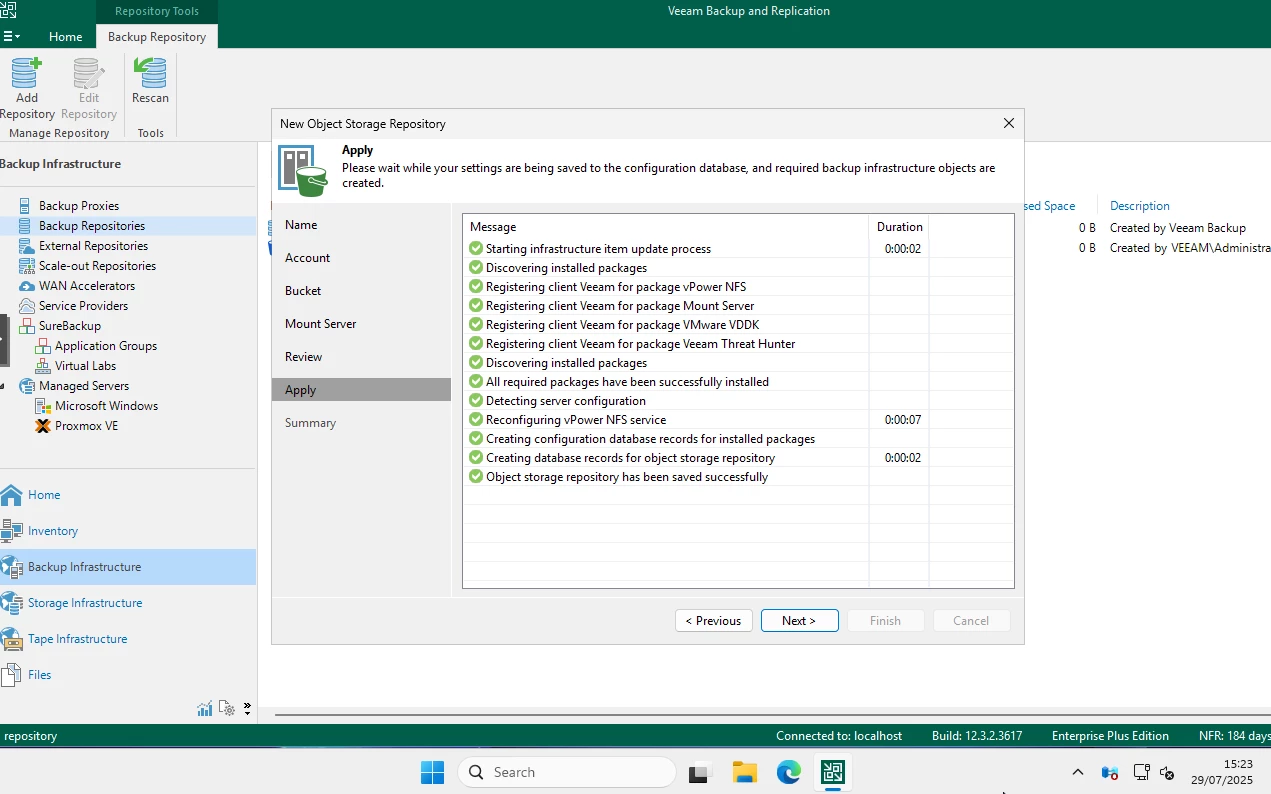Click the Next button
1271x794 pixels.
click(800, 621)
